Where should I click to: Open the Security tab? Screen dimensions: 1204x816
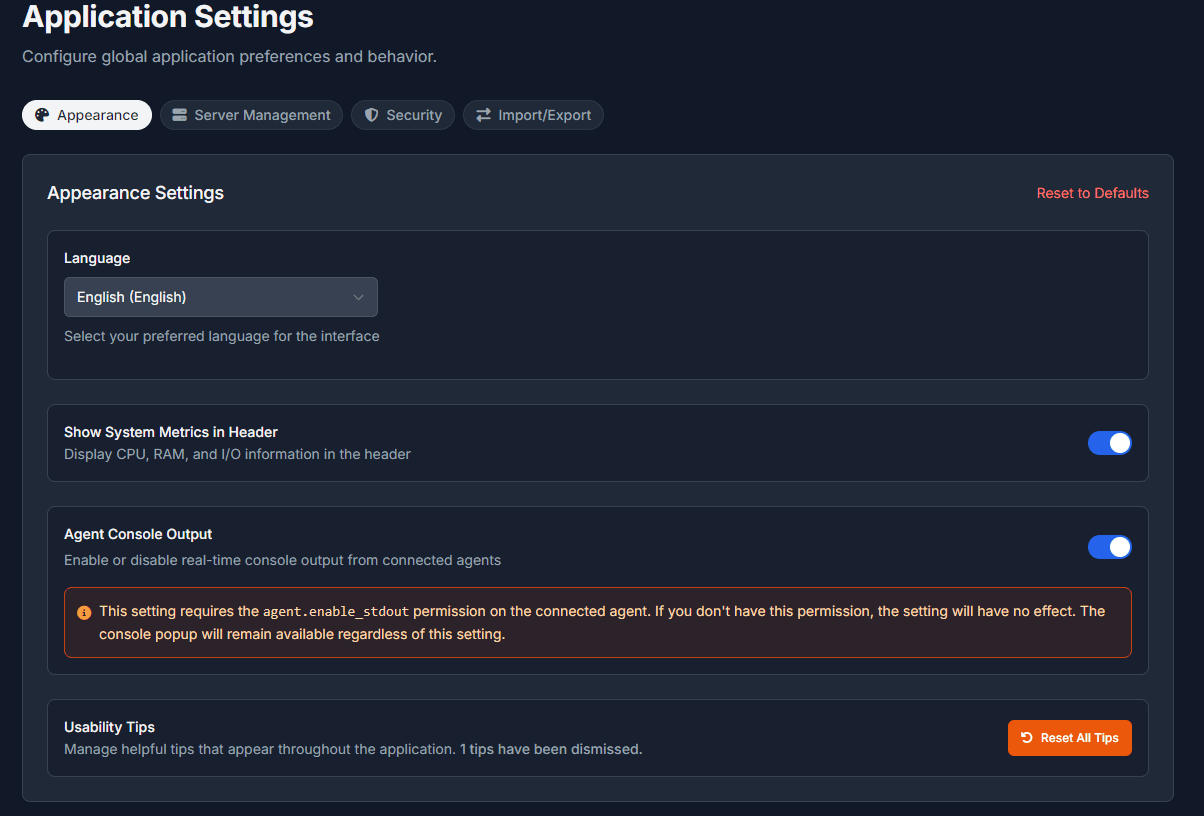(x=403, y=115)
